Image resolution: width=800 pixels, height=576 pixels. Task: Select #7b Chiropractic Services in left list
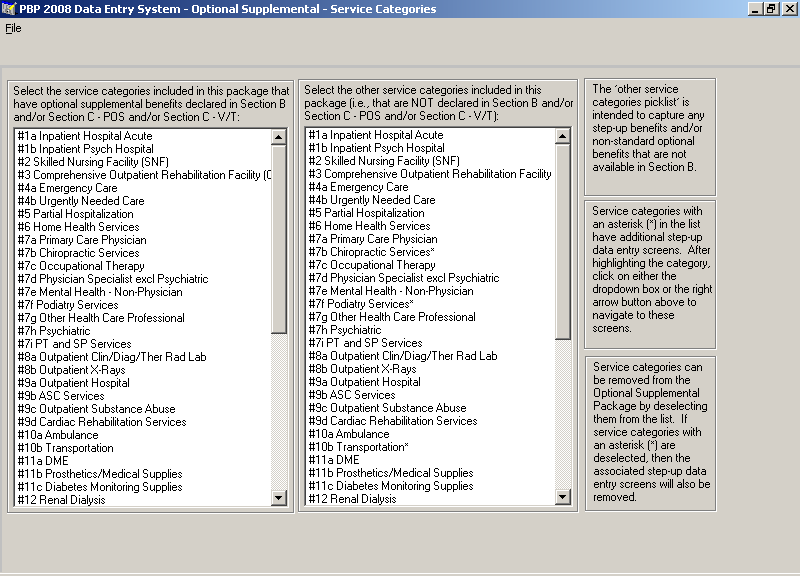pyautogui.click(x=143, y=253)
